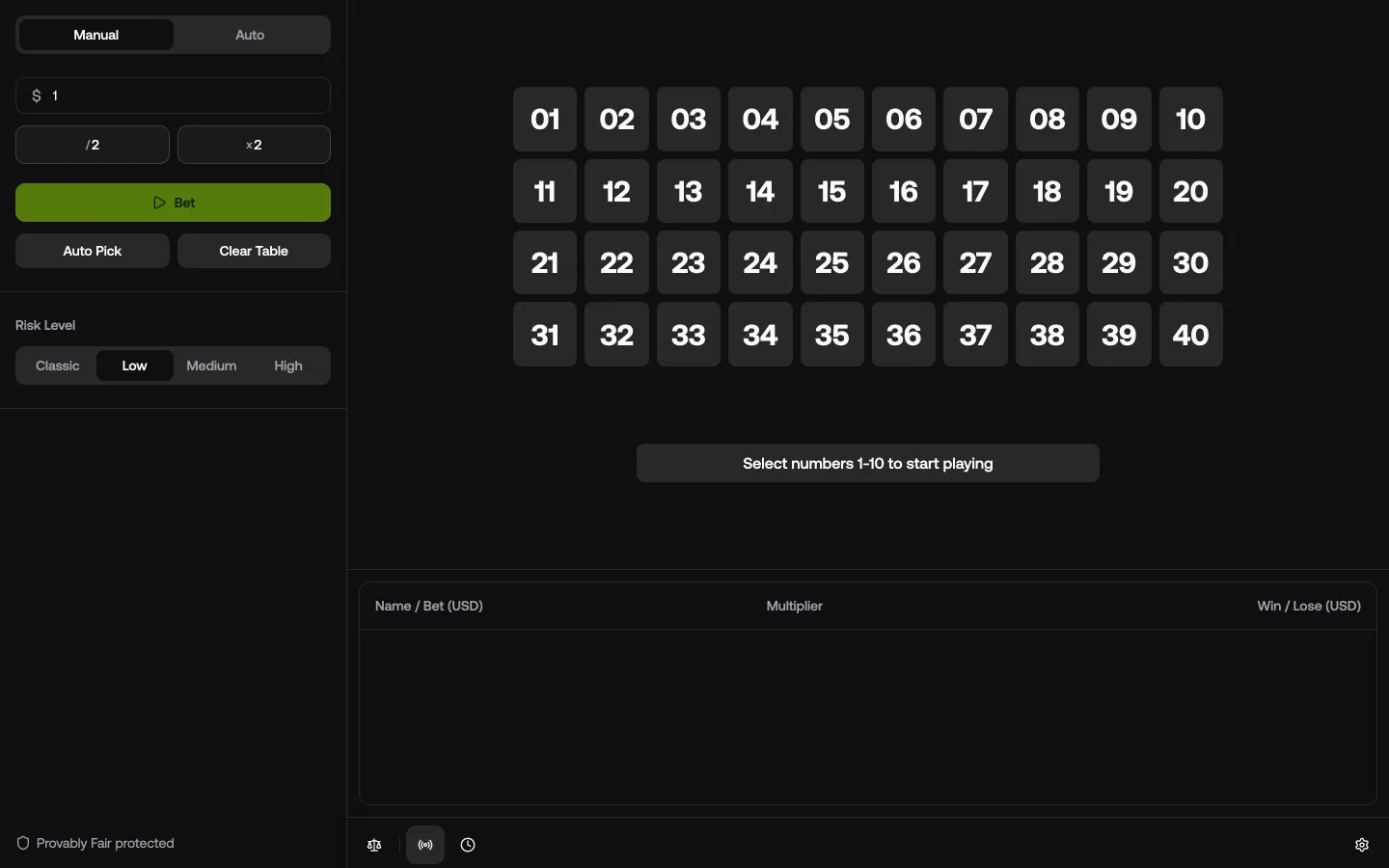The height and width of the screenshot is (868, 1389).
Task: Select keno number 36
Action: click(904, 335)
